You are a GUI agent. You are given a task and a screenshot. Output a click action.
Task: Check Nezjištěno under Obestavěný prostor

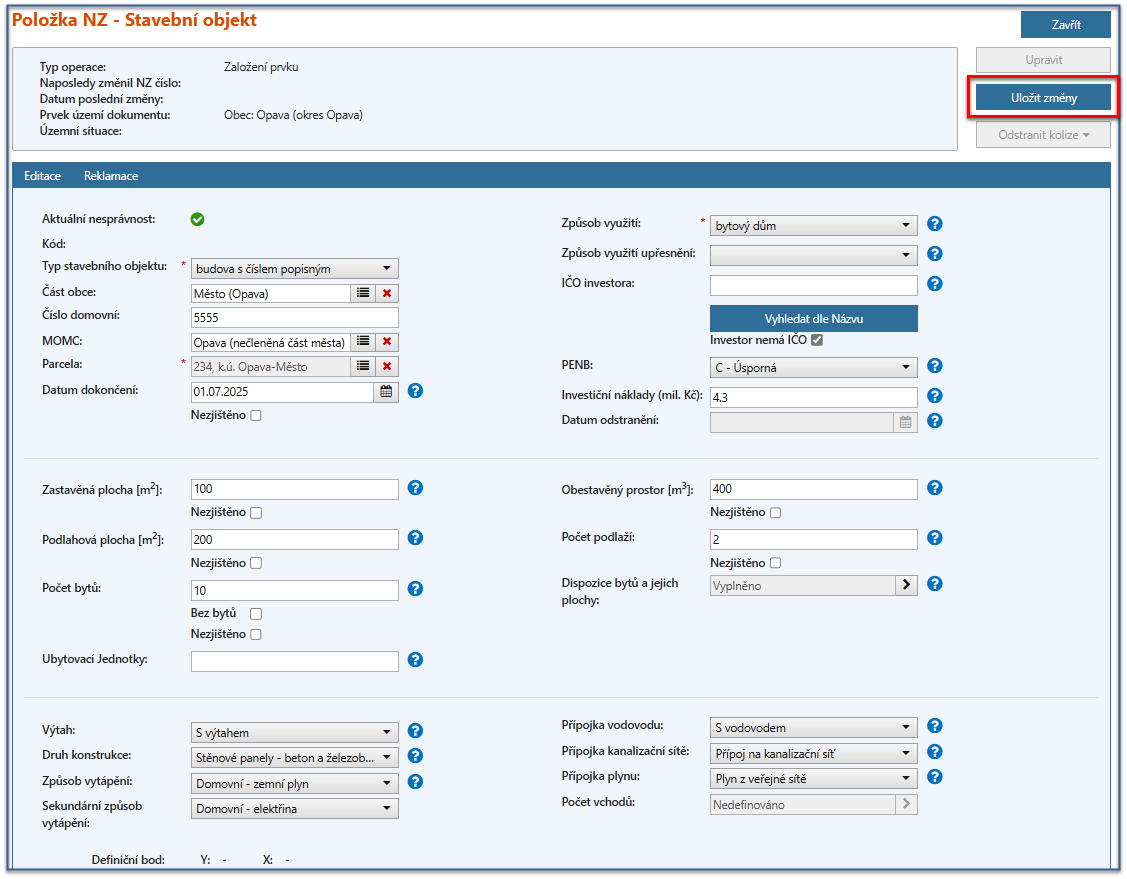coord(776,513)
